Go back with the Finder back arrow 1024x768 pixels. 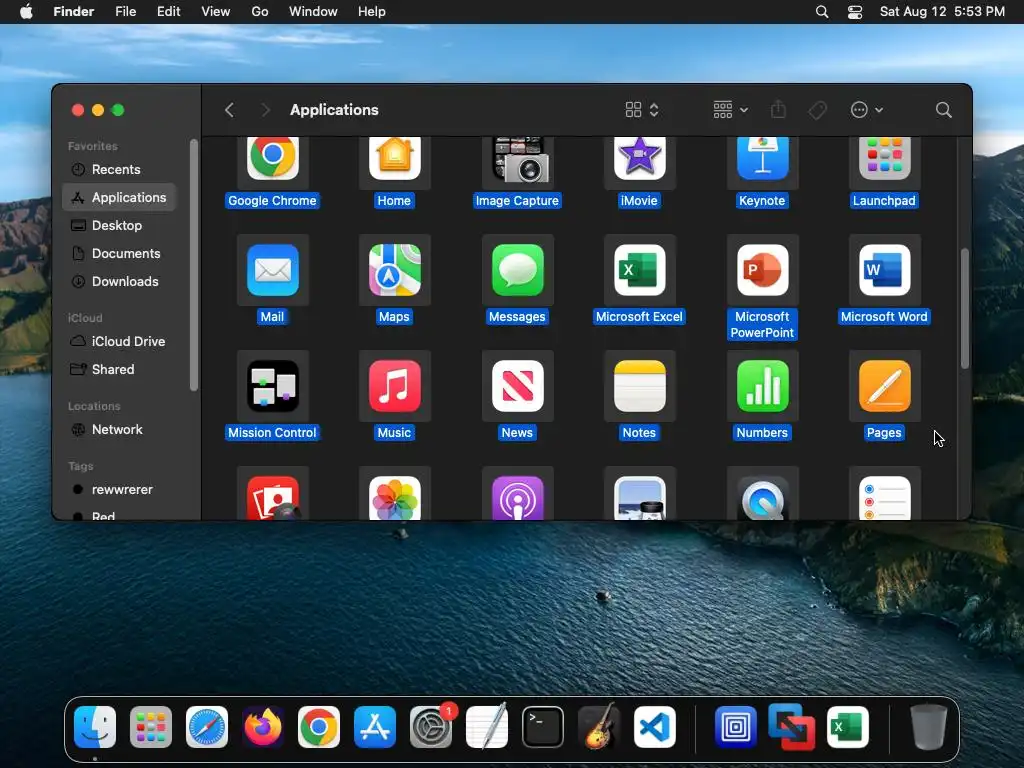tap(229, 110)
